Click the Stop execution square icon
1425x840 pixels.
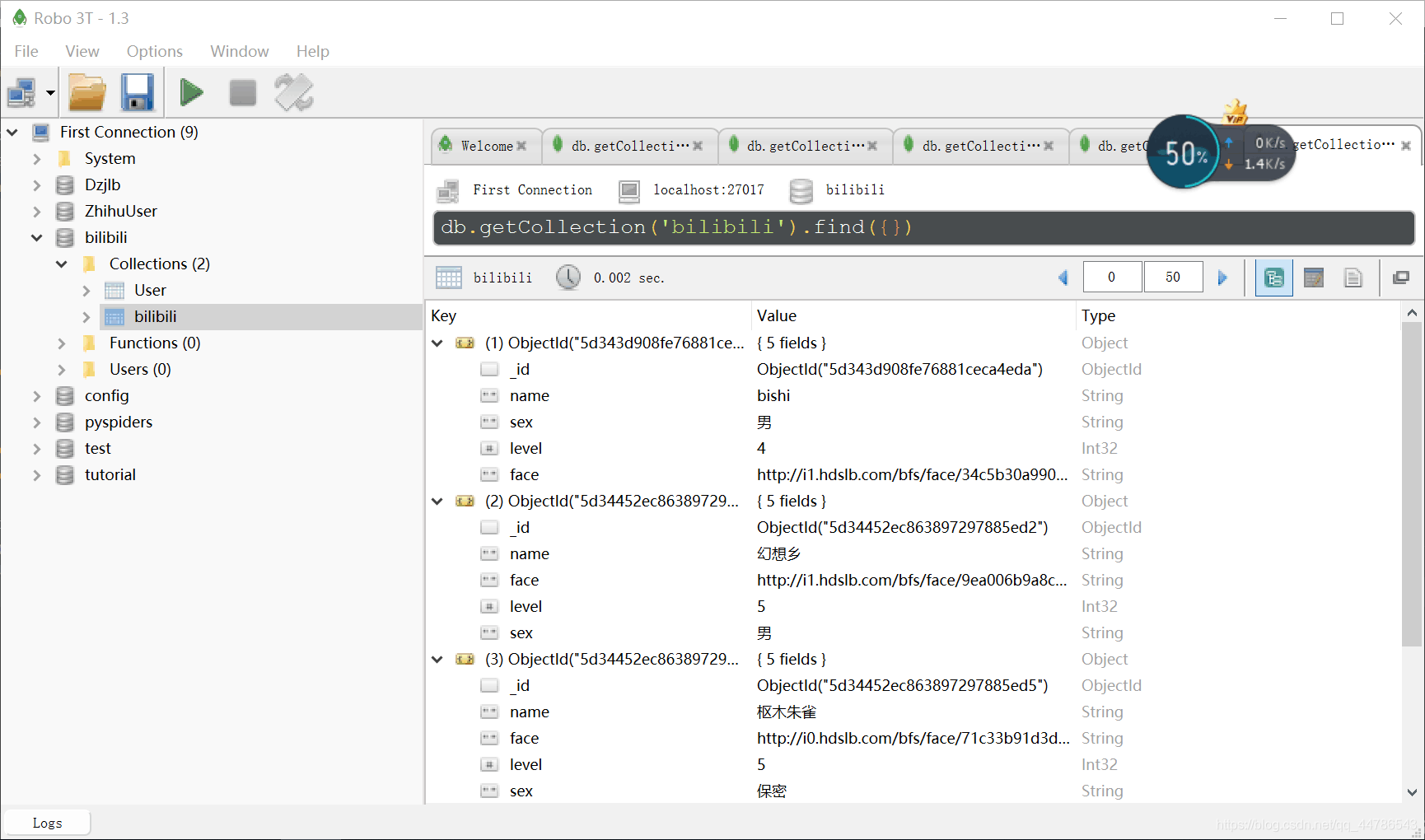point(242,92)
